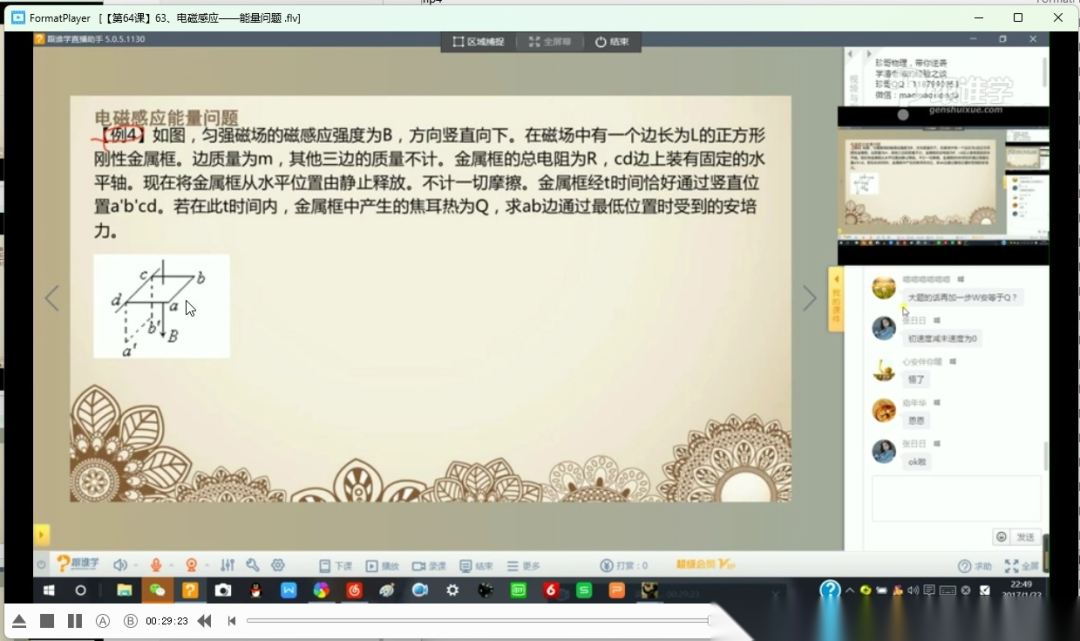1080x641 pixels.
Task: Click the 区域捕捉 region capture button
Action: coord(479,42)
